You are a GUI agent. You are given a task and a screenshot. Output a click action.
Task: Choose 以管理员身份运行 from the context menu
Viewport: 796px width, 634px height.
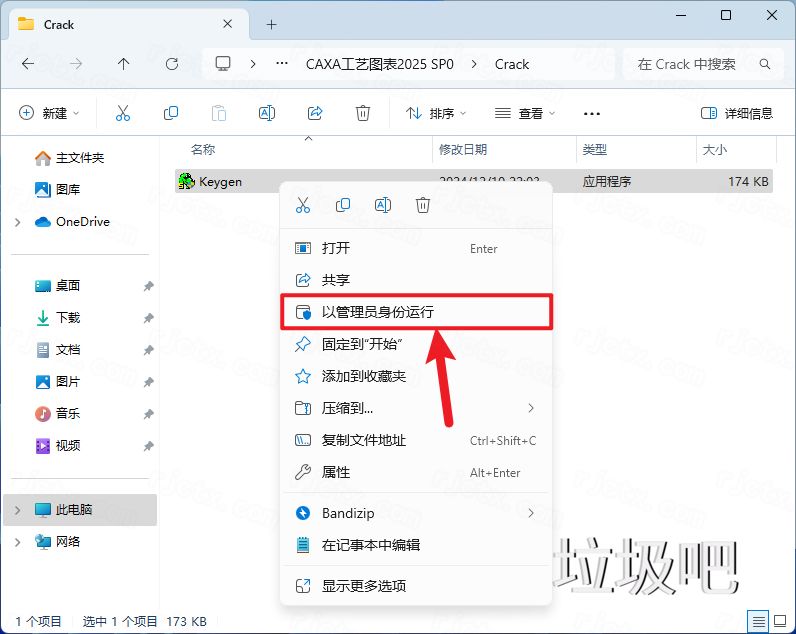point(416,312)
